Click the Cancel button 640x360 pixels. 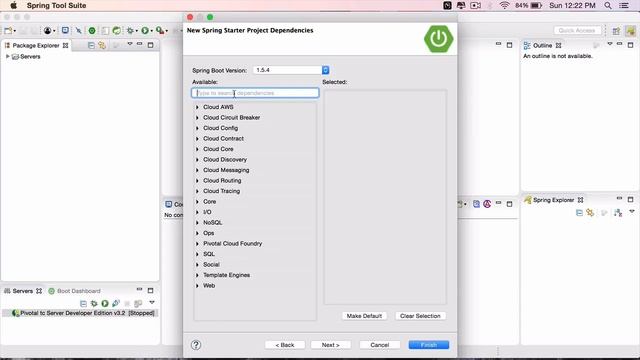(380, 345)
